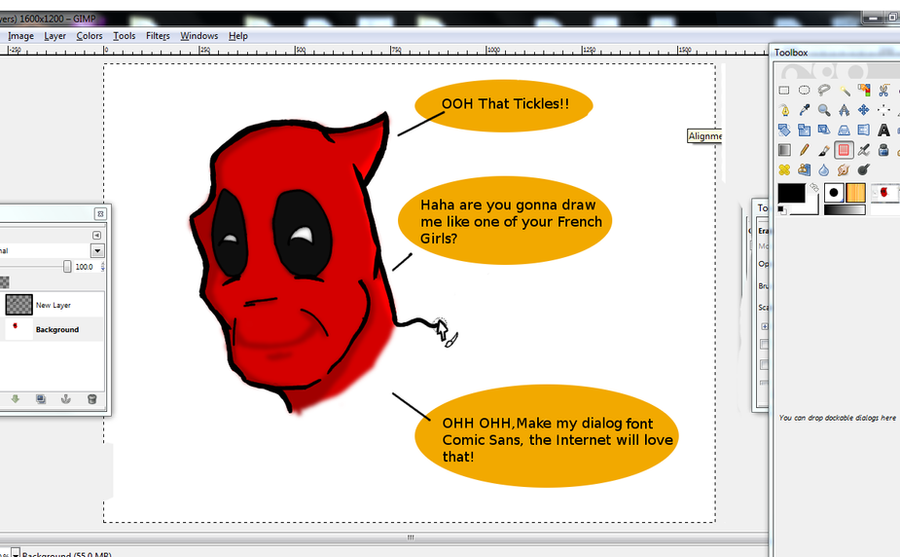This screenshot has width=900, height=557.
Task: Open the active brush selector
Action: [x=834, y=193]
